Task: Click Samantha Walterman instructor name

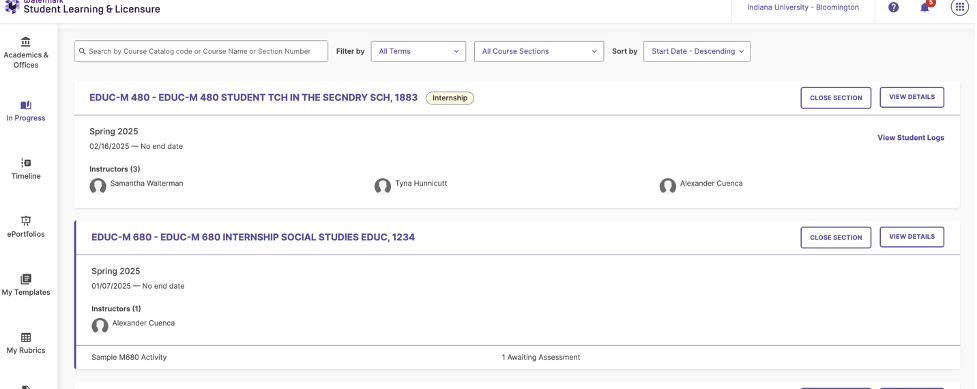Action: coord(146,184)
